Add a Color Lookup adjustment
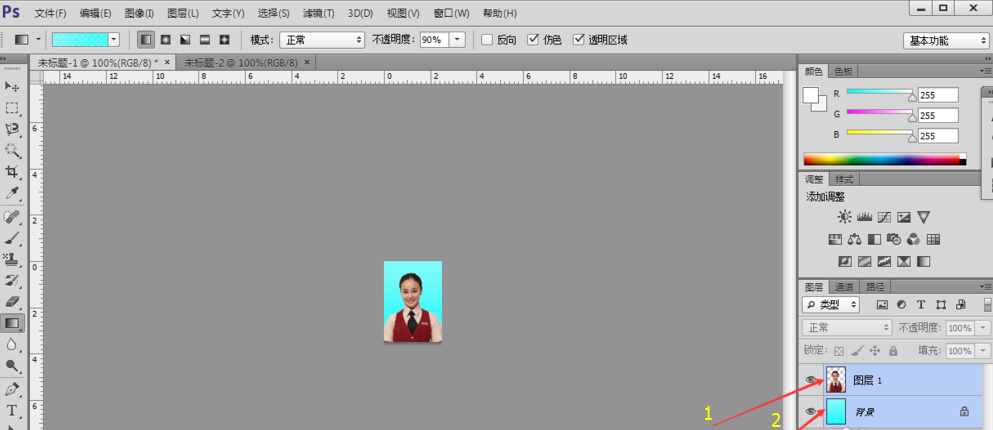 (x=933, y=239)
